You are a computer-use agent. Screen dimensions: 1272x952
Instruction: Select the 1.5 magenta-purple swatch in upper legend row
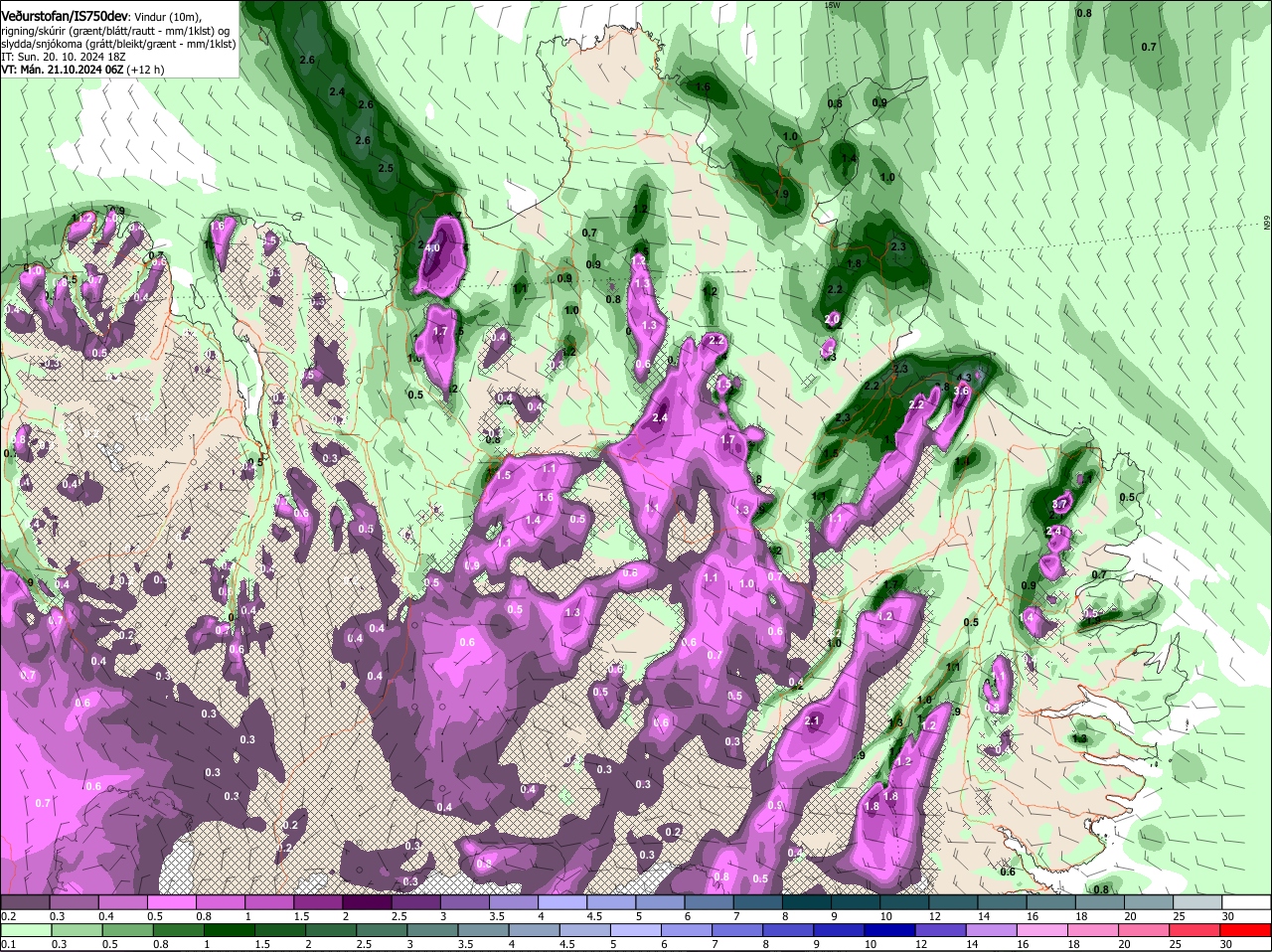318,901
